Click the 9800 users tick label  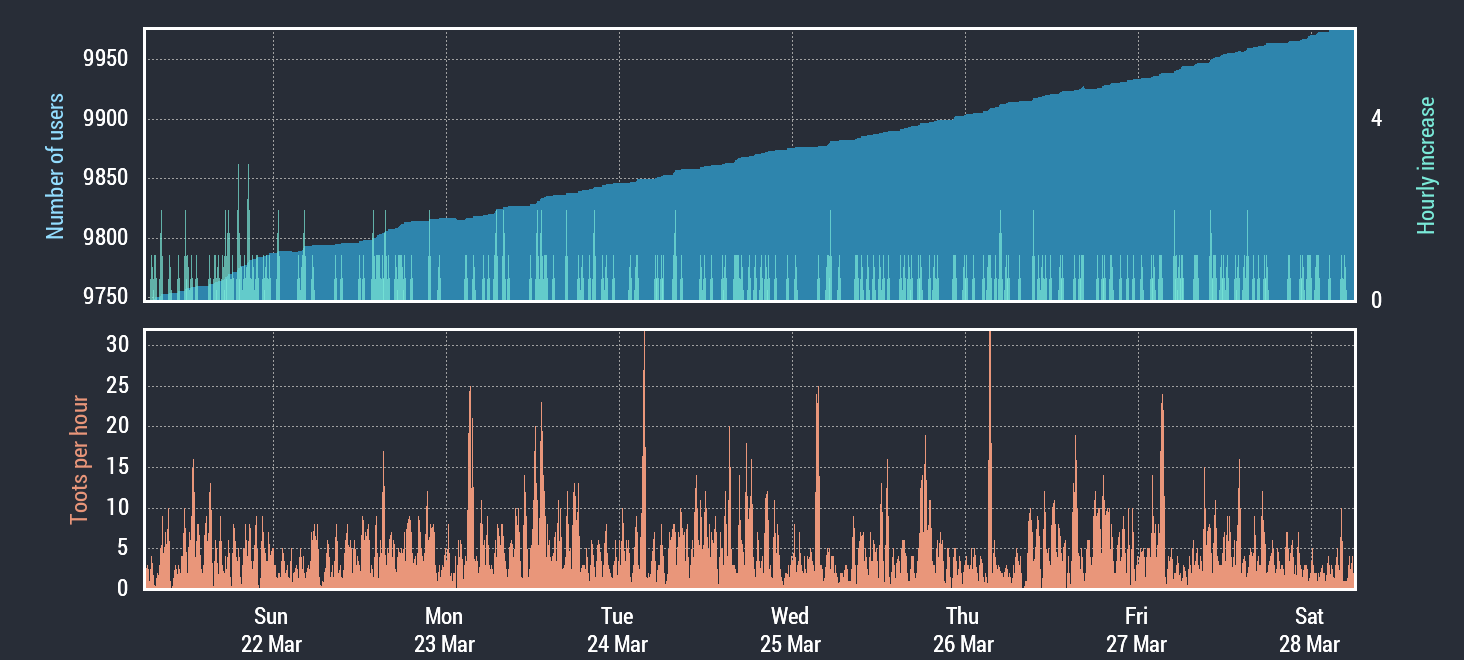click(x=106, y=239)
